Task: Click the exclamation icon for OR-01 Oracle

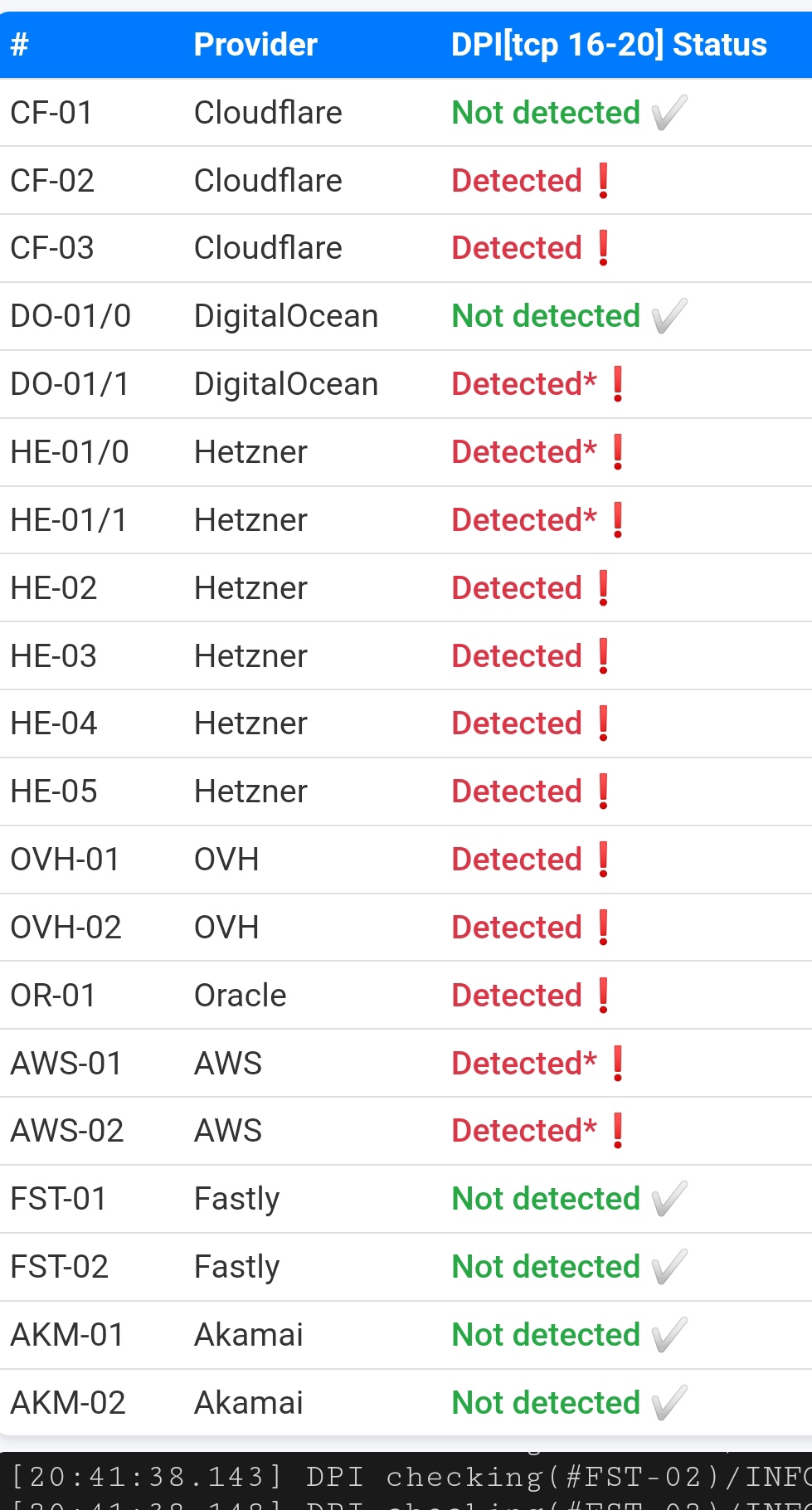Action: (603, 996)
